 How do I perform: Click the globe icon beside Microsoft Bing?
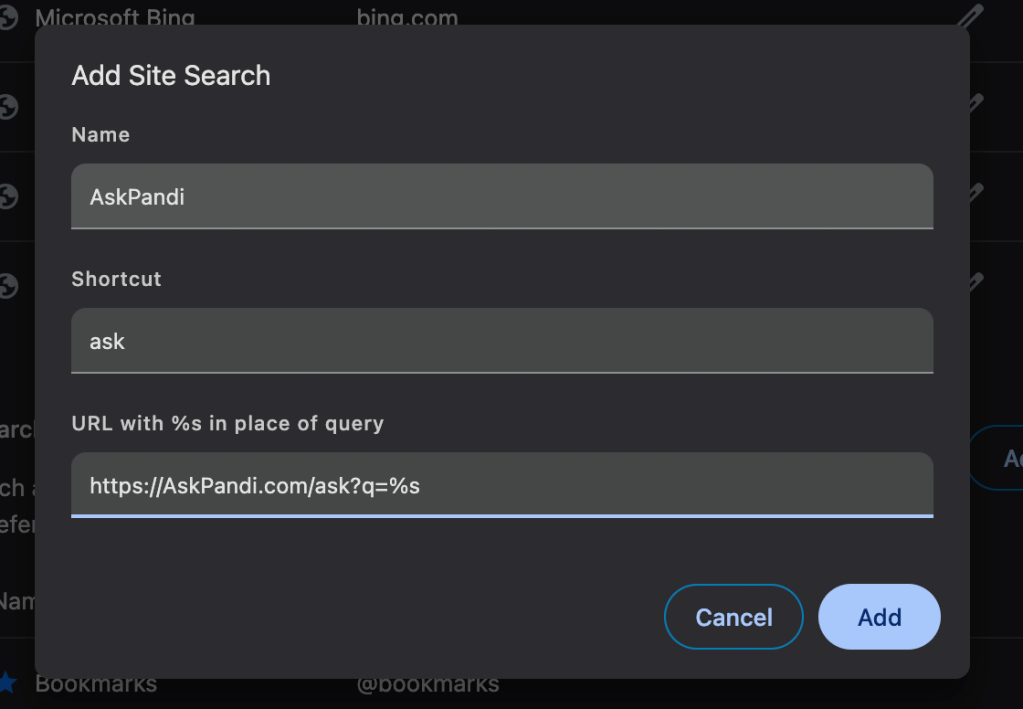click(x=9, y=18)
